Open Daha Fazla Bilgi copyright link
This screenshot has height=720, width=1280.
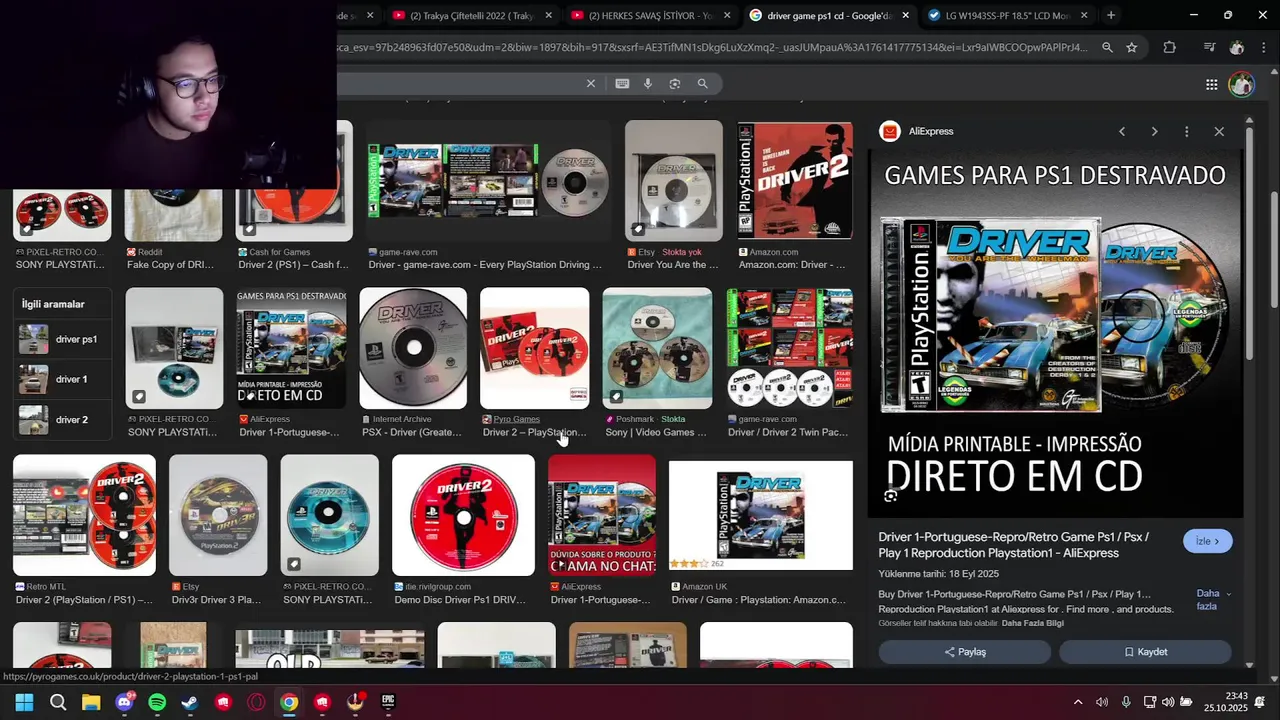[1032, 623]
